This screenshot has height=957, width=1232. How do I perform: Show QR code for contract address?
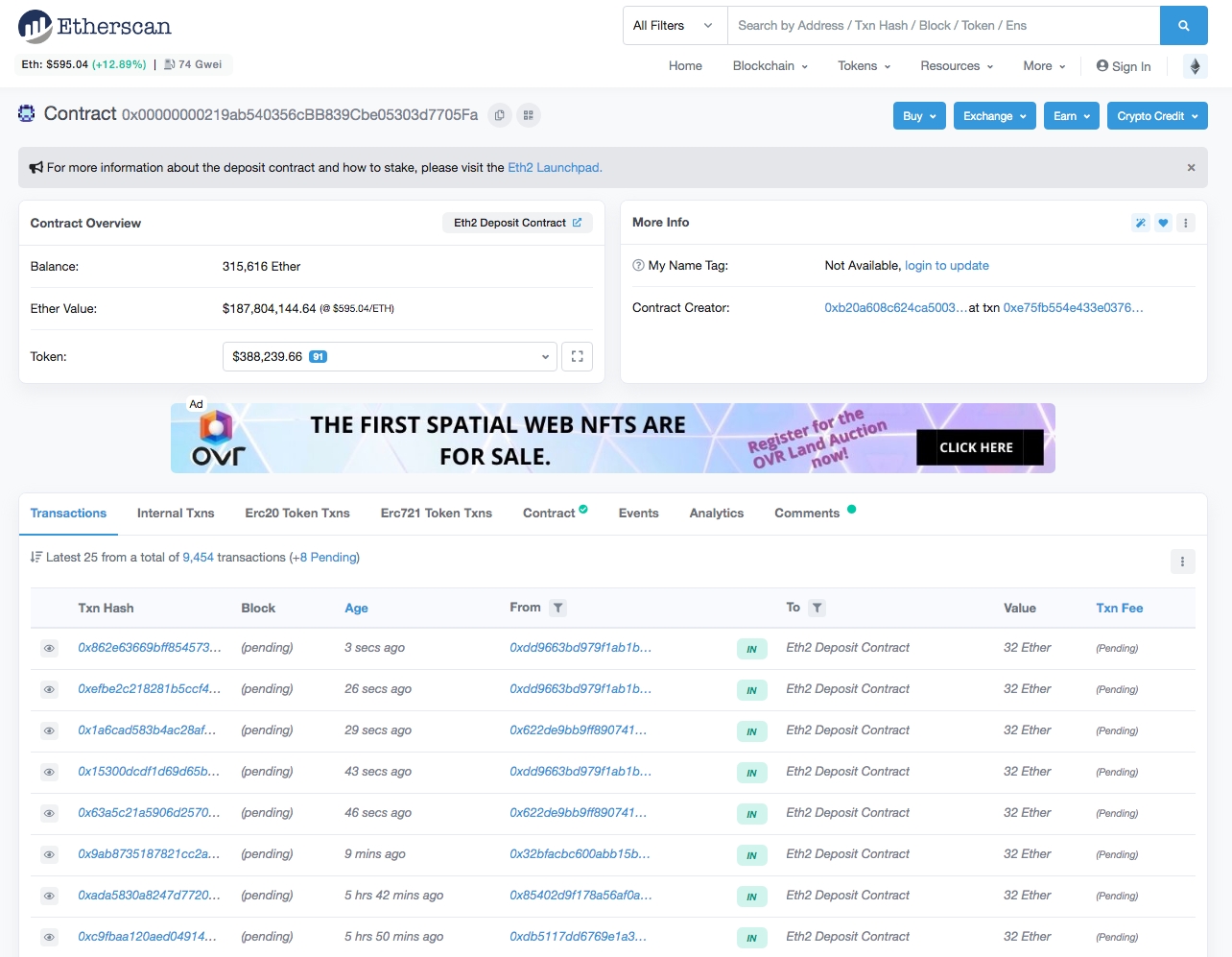[528, 115]
